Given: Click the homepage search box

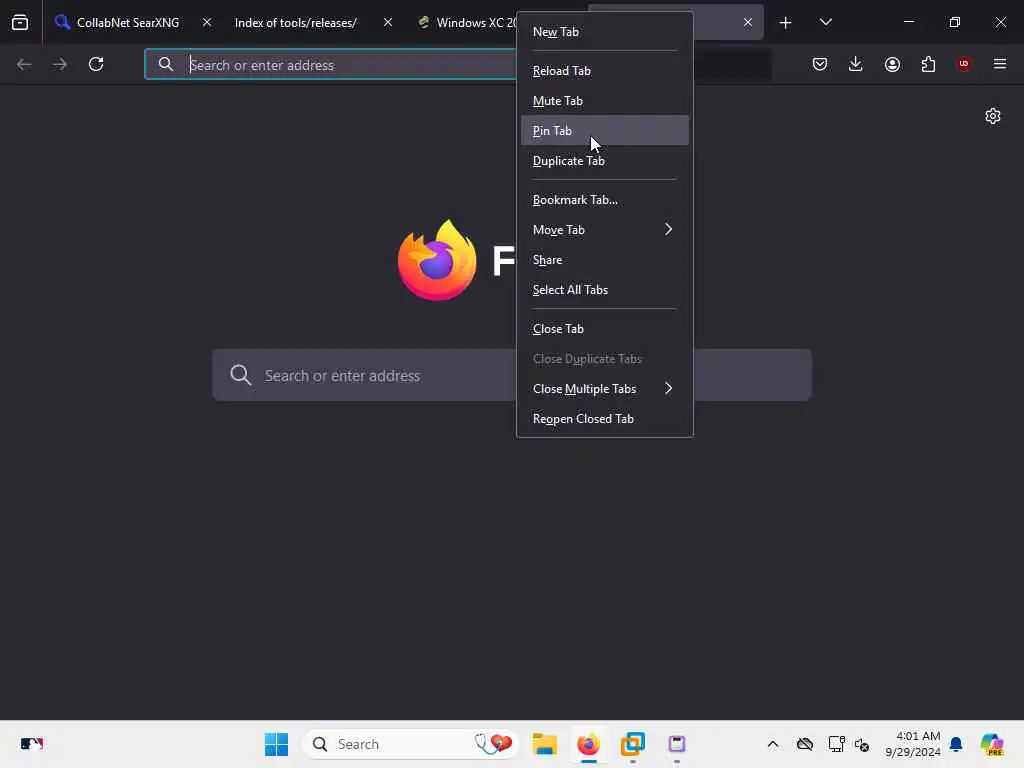Looking at the screenshot, I should pos(512,376).
